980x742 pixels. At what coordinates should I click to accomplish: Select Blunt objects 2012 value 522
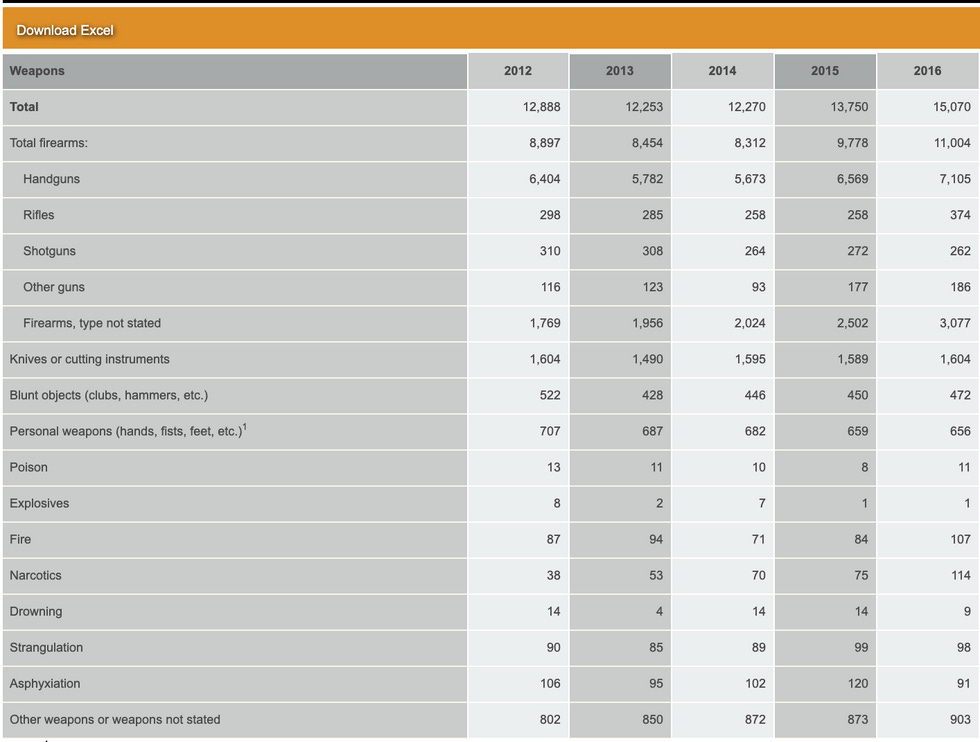tap(550, 396)
